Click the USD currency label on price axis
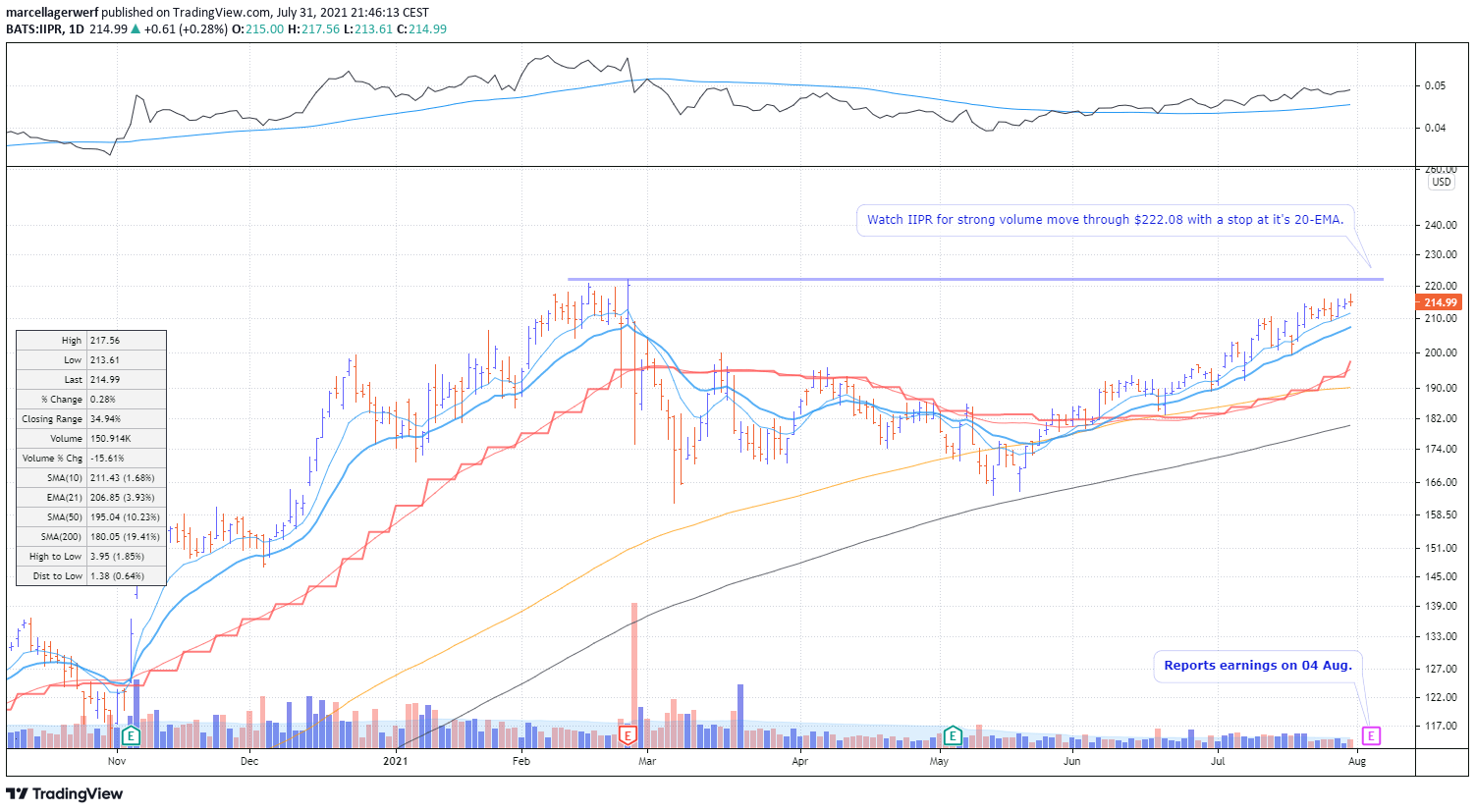The width and height of the screenshot is (1475, 812). click(1442, 182)
